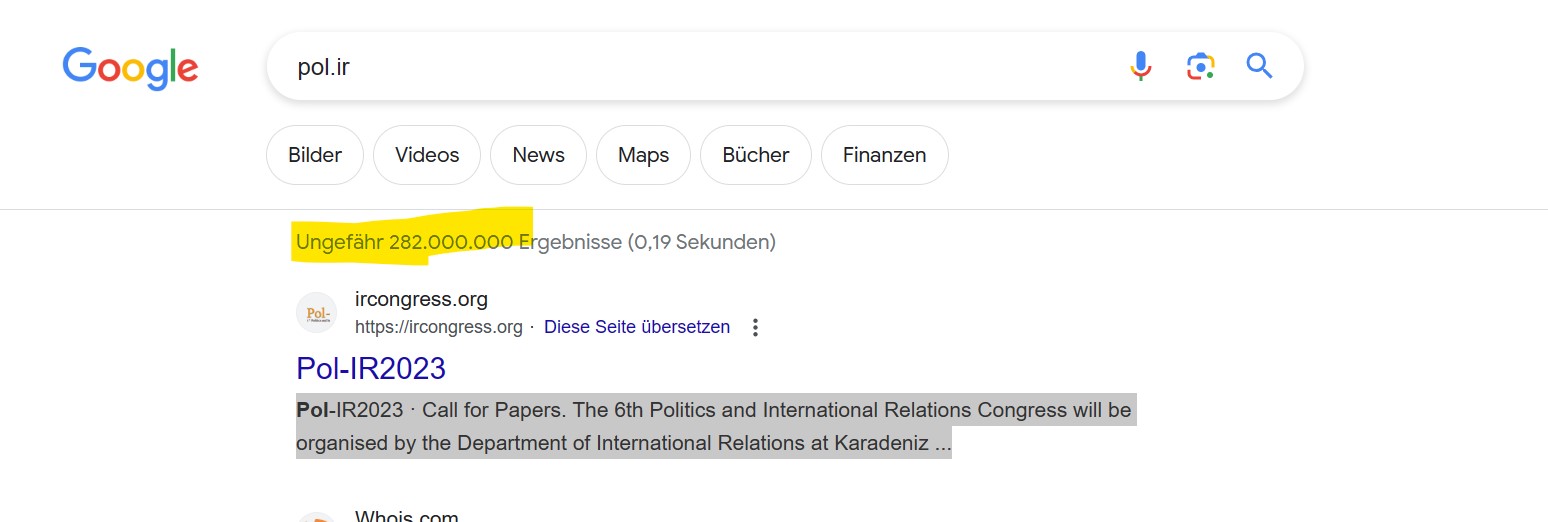Choose the Finanzen filter chip
Screen dimensions: 1548x522
coord(884,155)
